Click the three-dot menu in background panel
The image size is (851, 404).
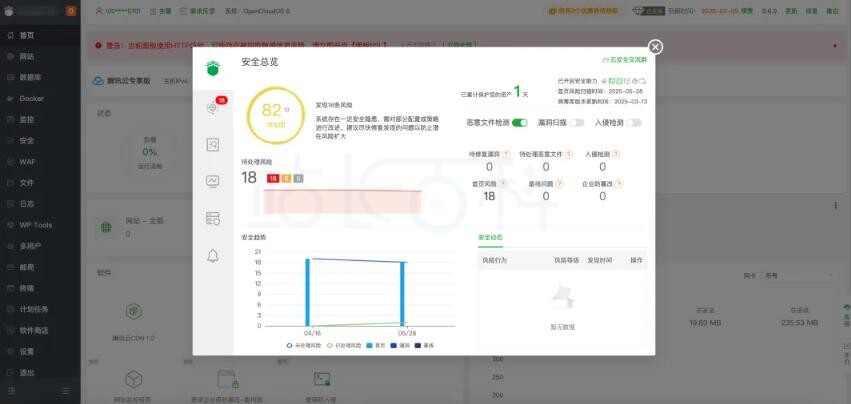tap(835, 206)
